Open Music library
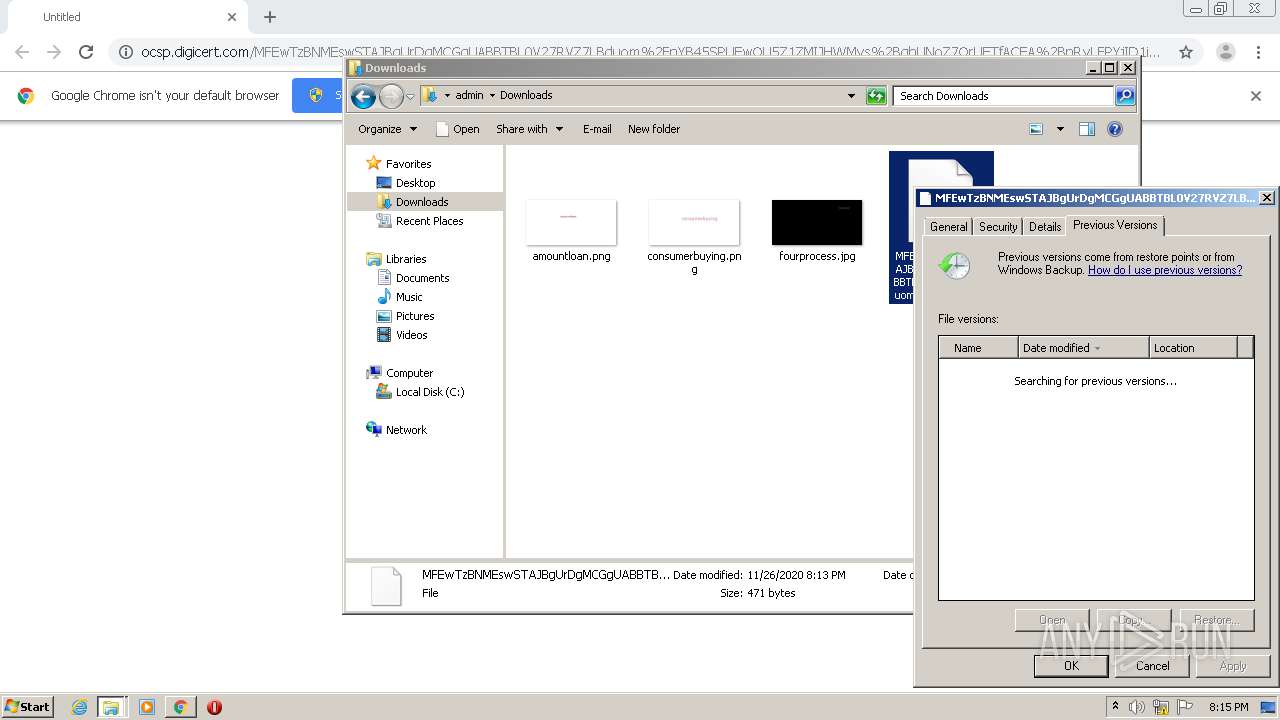 tap(409, 297)
